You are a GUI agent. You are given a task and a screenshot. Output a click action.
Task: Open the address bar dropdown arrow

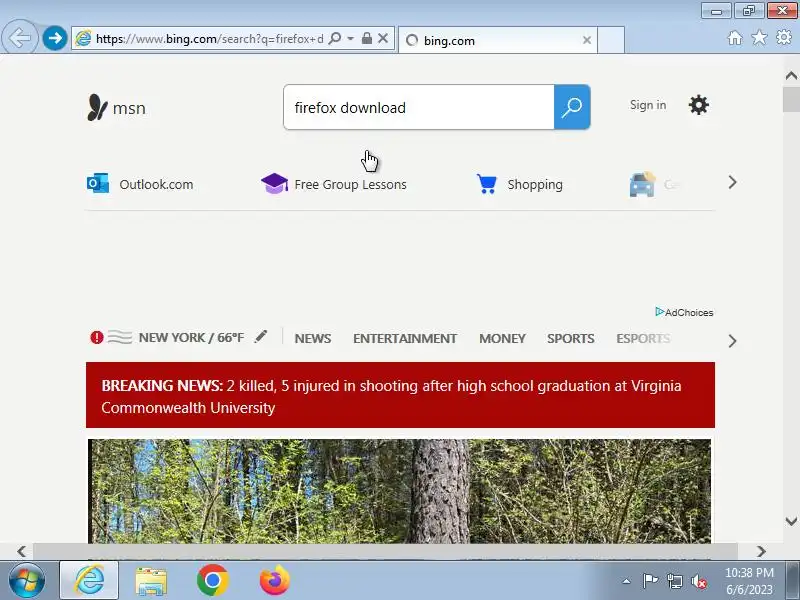351,38
